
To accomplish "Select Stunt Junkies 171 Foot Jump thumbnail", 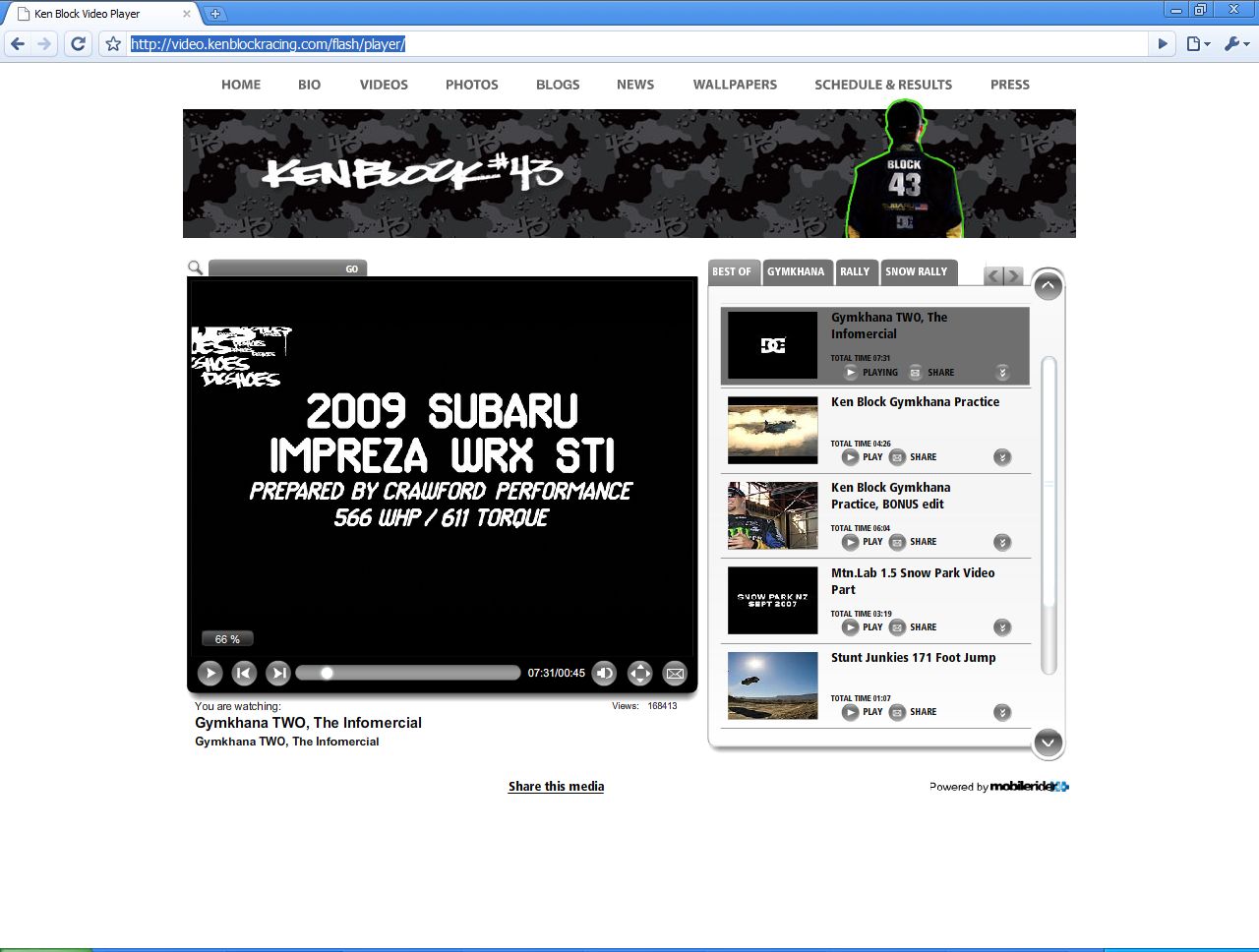I will (772, 685).
